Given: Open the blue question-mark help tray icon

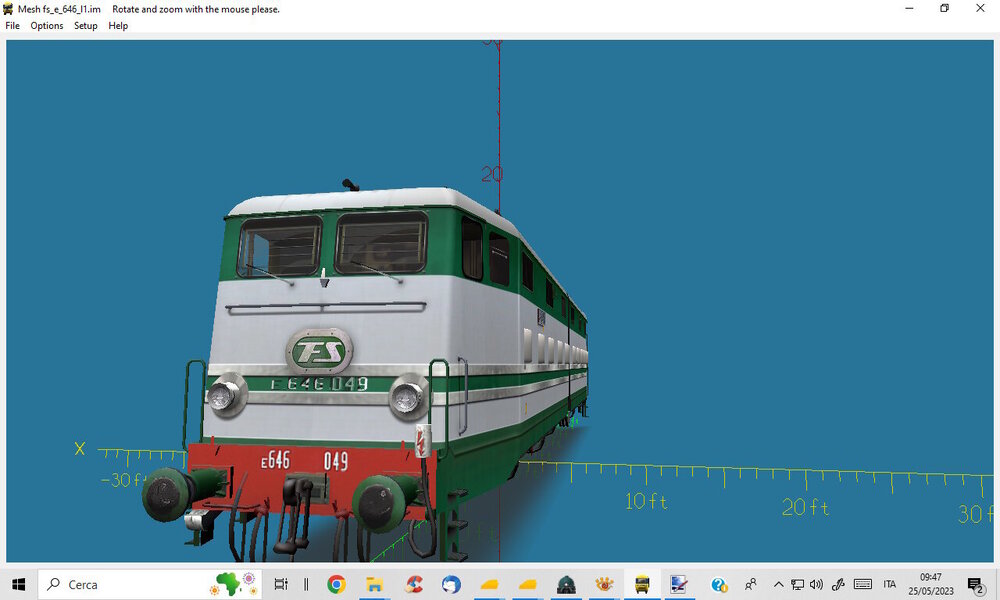Looking at the screenshot, I should pos(719,584).
